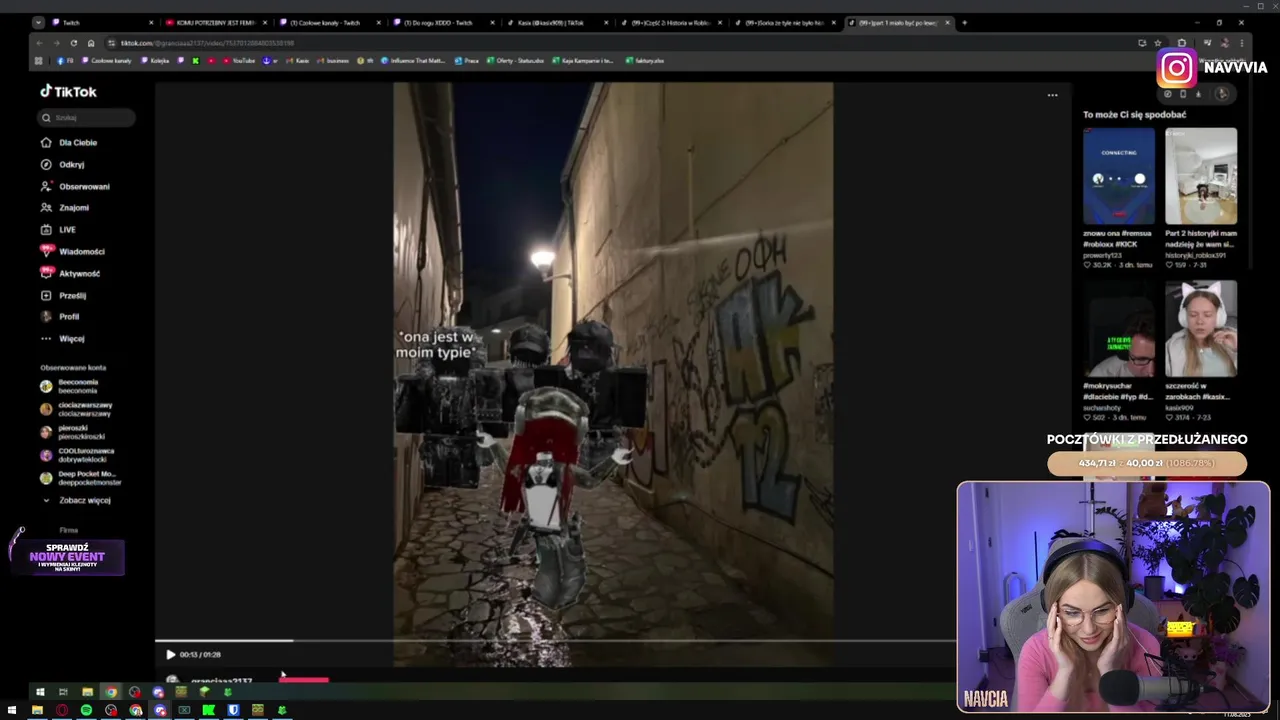Open Czołowe kanały bookmark
1280x720 pixels.
(106, 60)
